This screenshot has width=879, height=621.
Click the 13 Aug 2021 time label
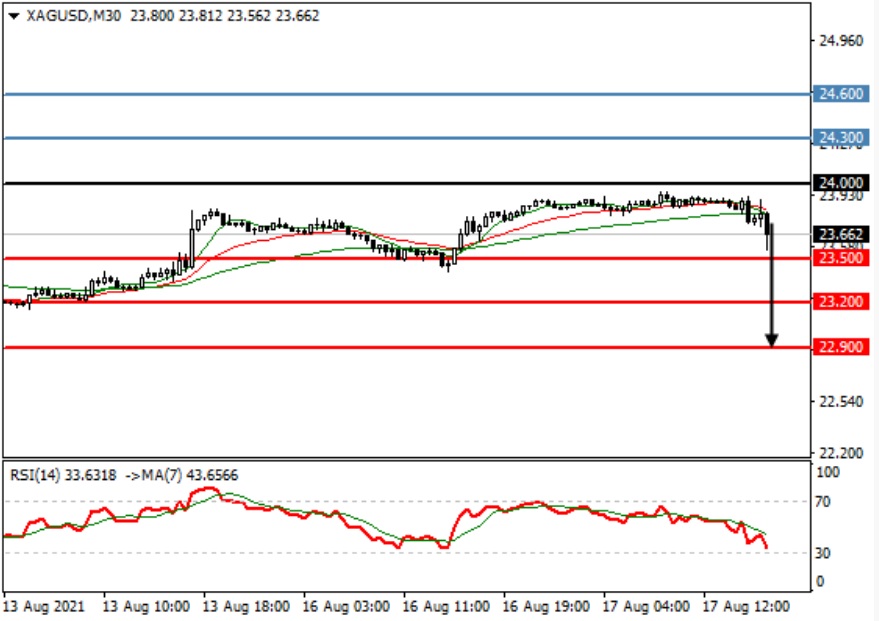[44, 606]
